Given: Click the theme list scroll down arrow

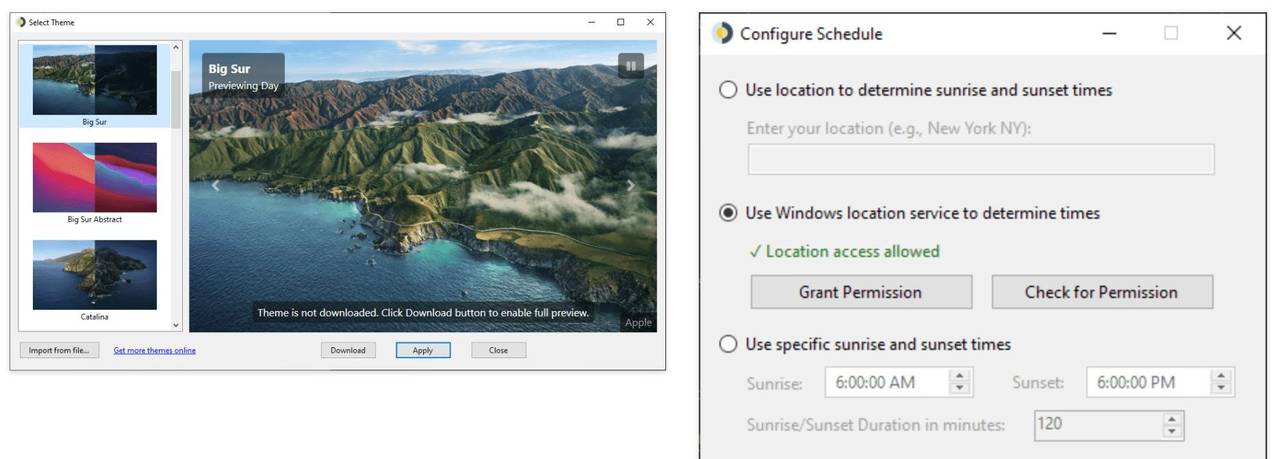Looking at the screenshot, I should 177,325.
